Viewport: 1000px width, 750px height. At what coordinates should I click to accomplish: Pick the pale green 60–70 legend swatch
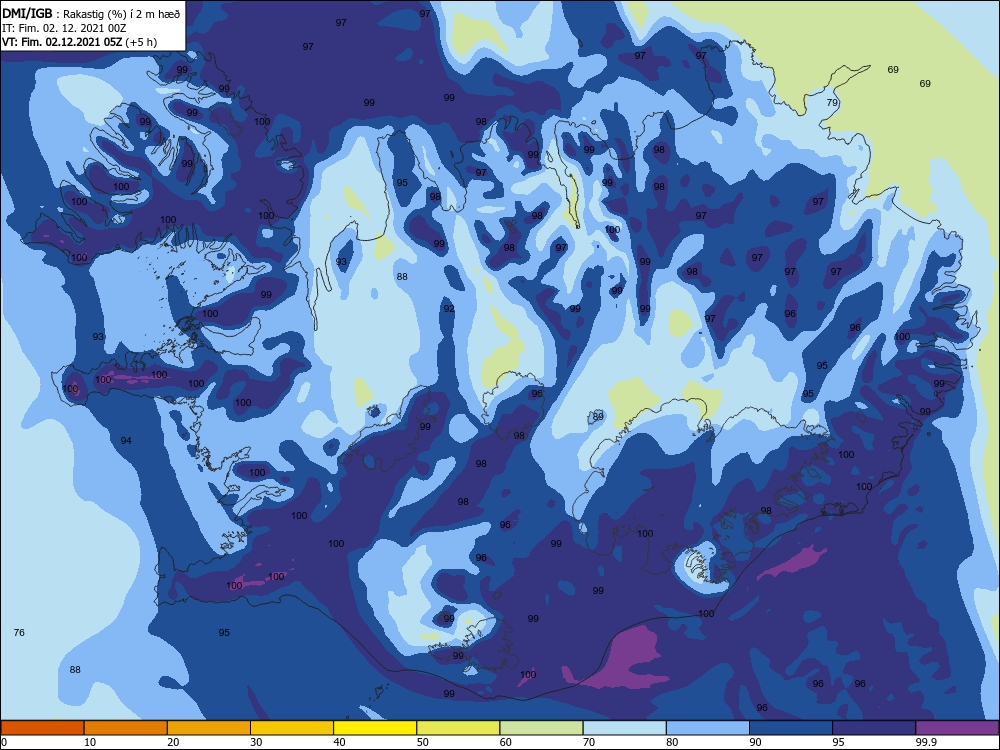point(541,728)
